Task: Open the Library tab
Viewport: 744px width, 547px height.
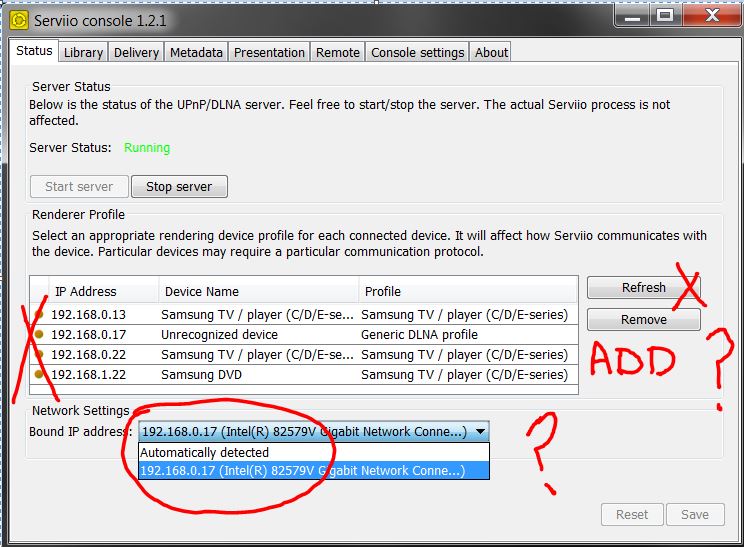Action: [82, 52]
